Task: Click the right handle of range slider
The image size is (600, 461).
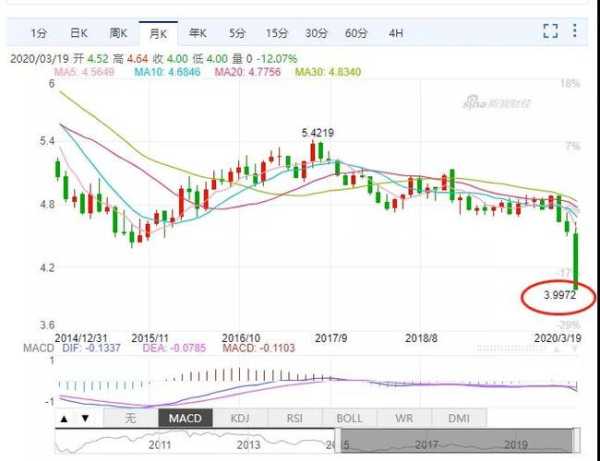Action: click(x=574, y=441)
